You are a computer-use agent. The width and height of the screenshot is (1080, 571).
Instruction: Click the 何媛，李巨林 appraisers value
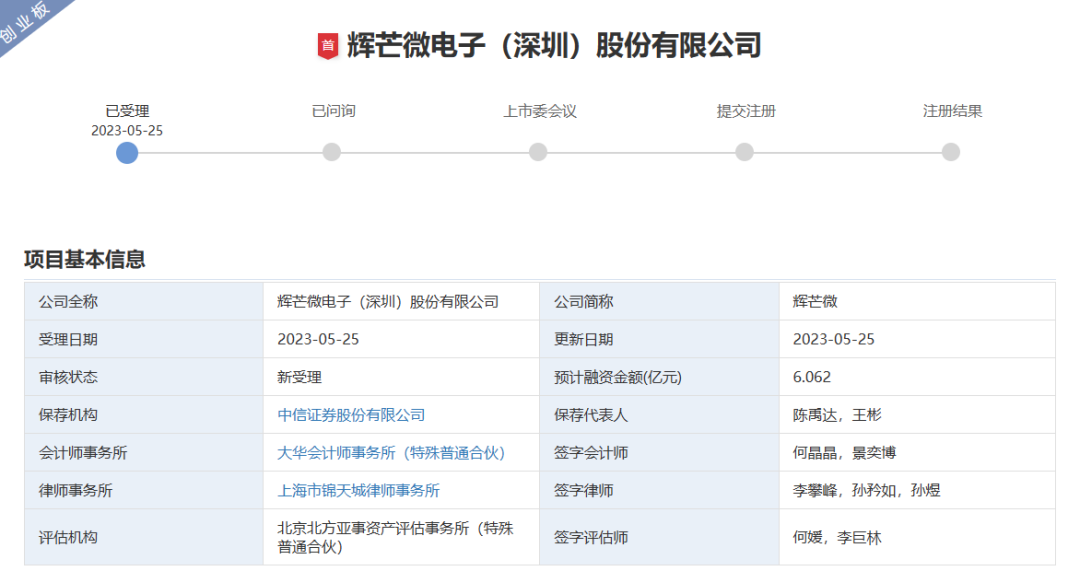tap(837, 538)
